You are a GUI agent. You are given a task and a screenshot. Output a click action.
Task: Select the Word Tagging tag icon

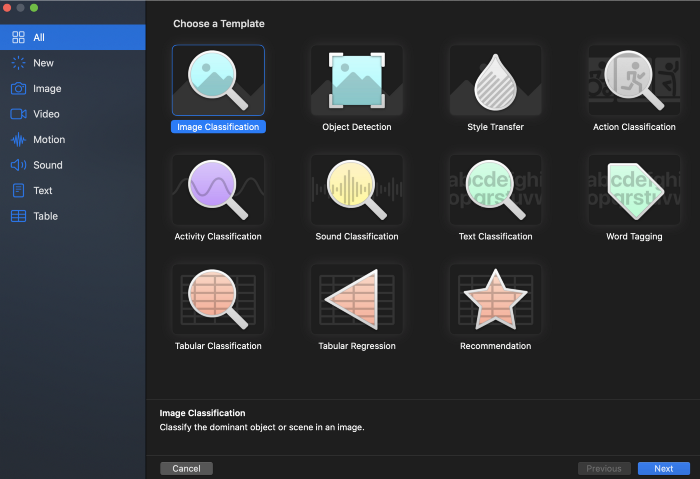click(x=634, y=190)
